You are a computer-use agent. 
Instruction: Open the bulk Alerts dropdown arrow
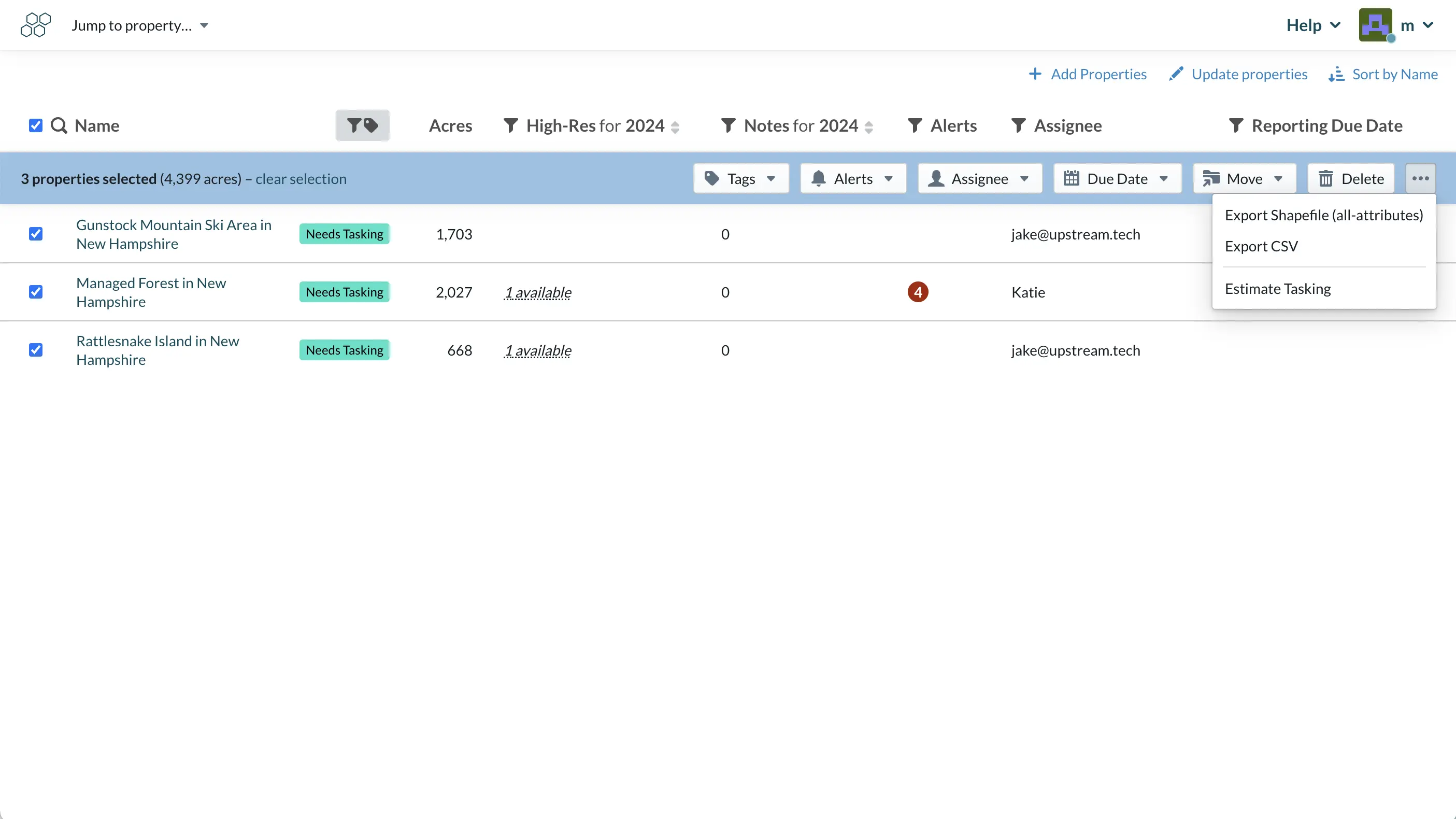(x=889, y=179)
